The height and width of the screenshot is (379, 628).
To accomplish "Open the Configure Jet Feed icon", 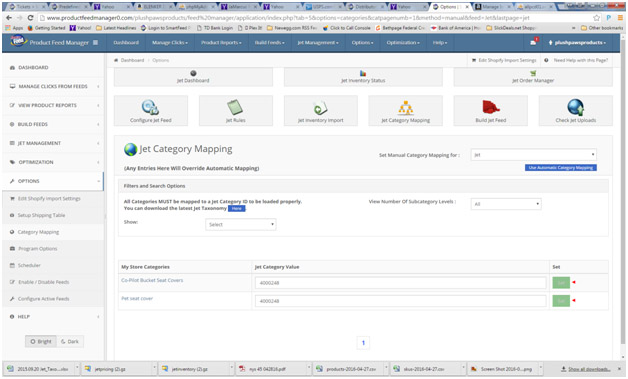I will (151, 107).
